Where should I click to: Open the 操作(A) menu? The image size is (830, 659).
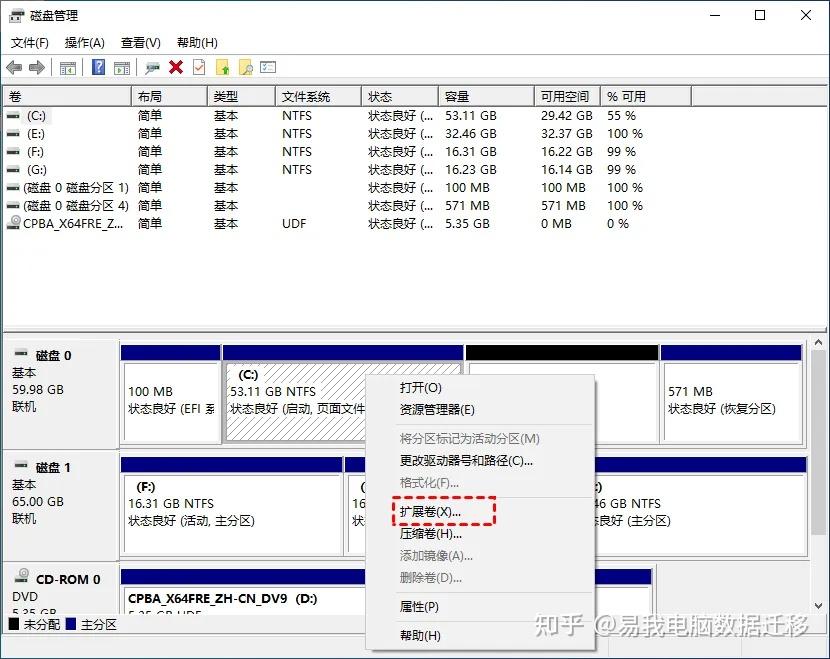click(85, 43)
